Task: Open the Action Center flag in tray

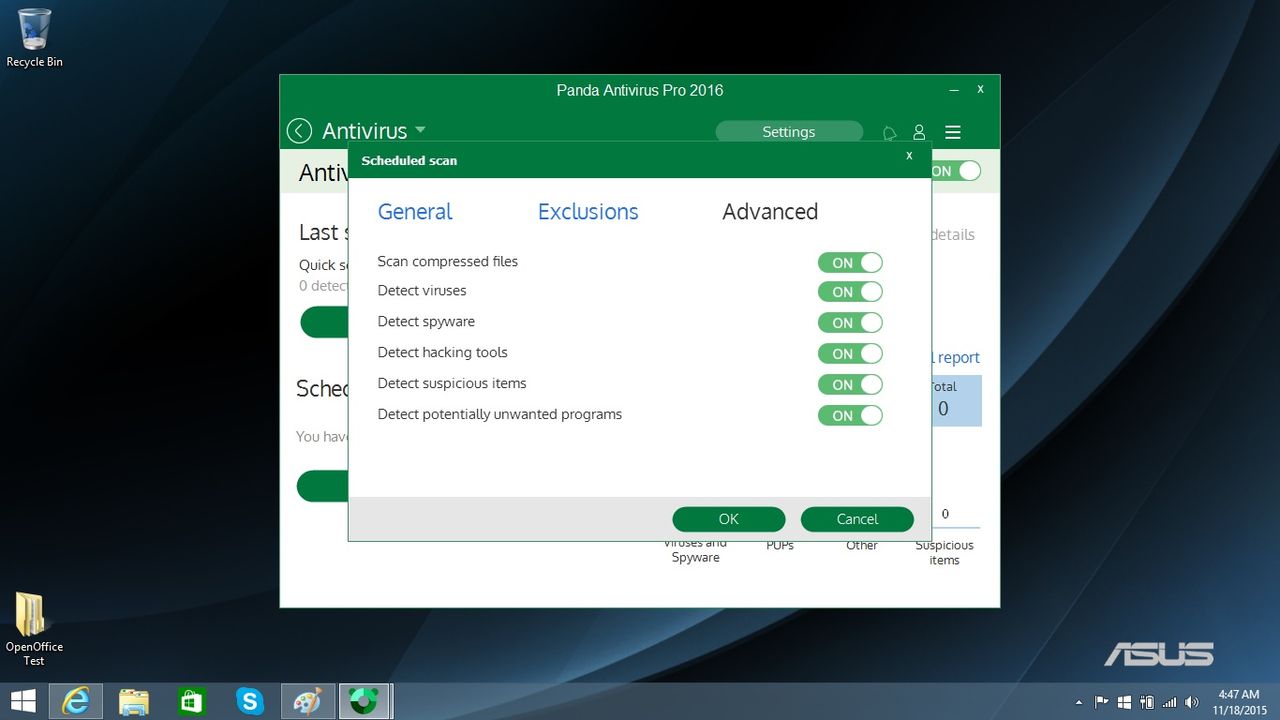Action: click(x=1102, y=702)
